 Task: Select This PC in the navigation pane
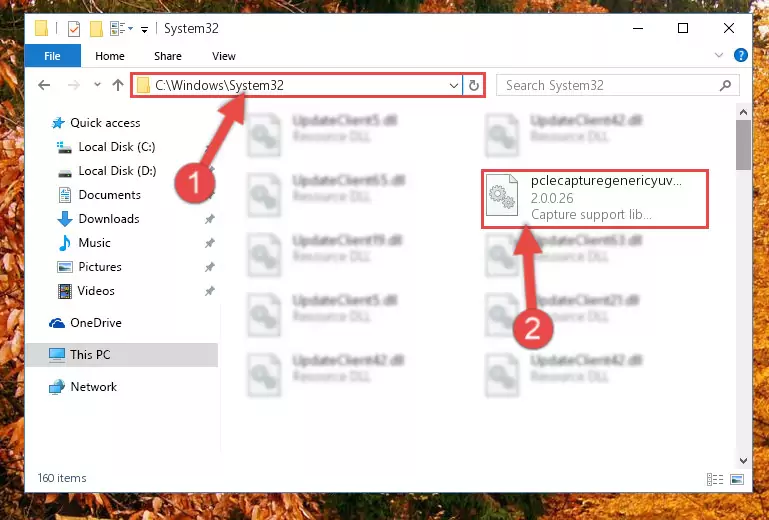[x=122, y=355]
